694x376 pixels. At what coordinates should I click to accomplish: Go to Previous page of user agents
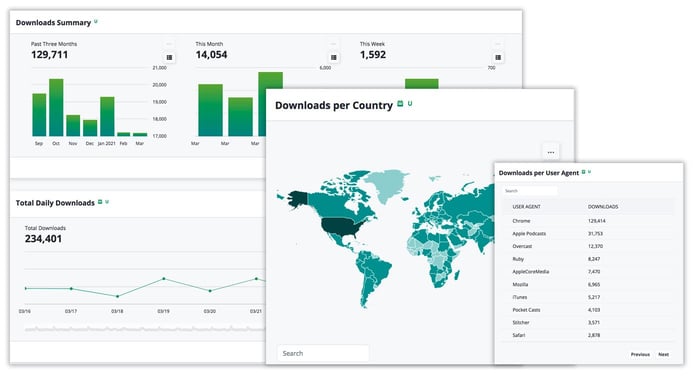pyautogui.click(x=640, y=354)
